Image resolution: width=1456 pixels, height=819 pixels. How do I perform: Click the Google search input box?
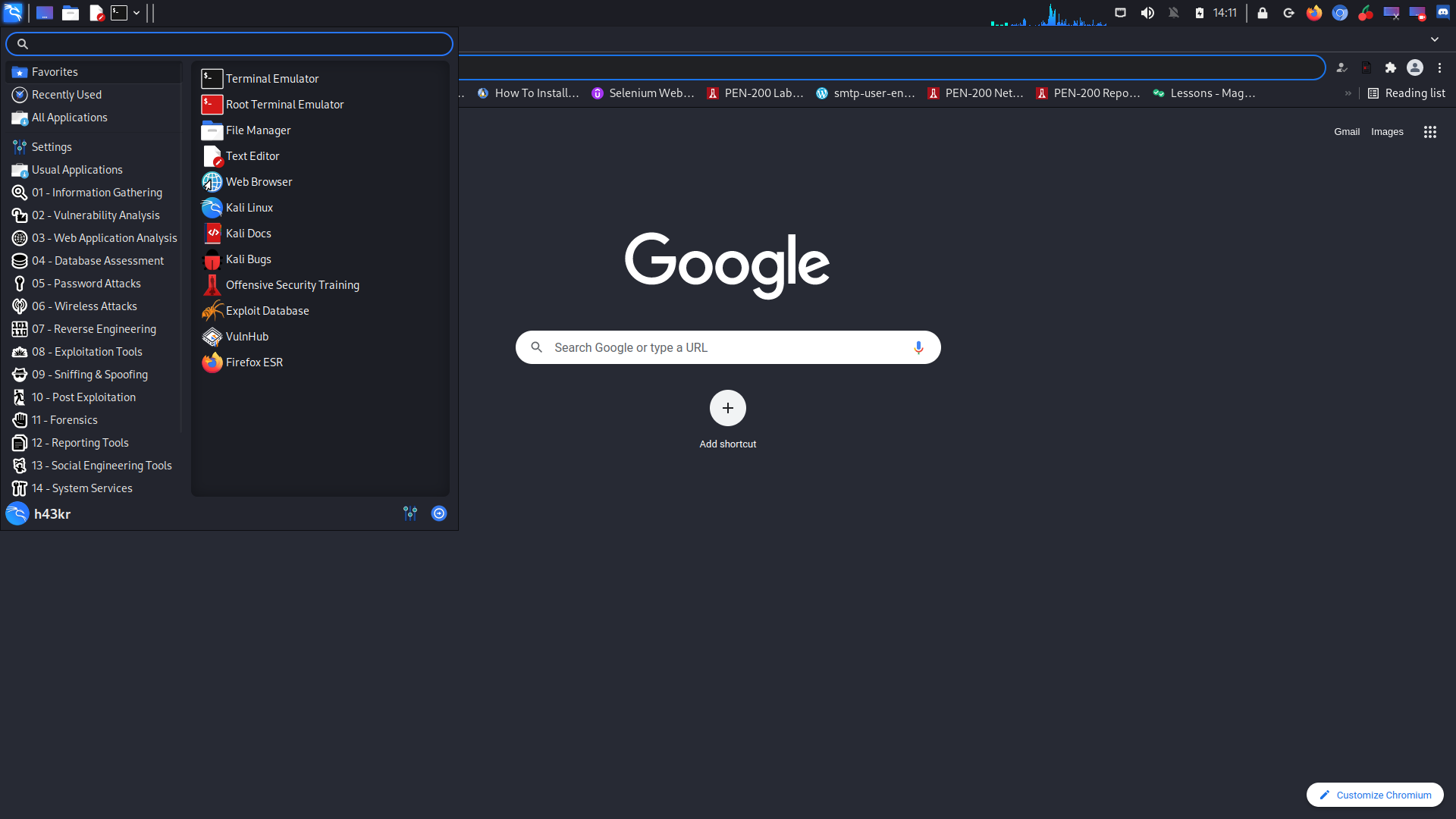(720, 347)
